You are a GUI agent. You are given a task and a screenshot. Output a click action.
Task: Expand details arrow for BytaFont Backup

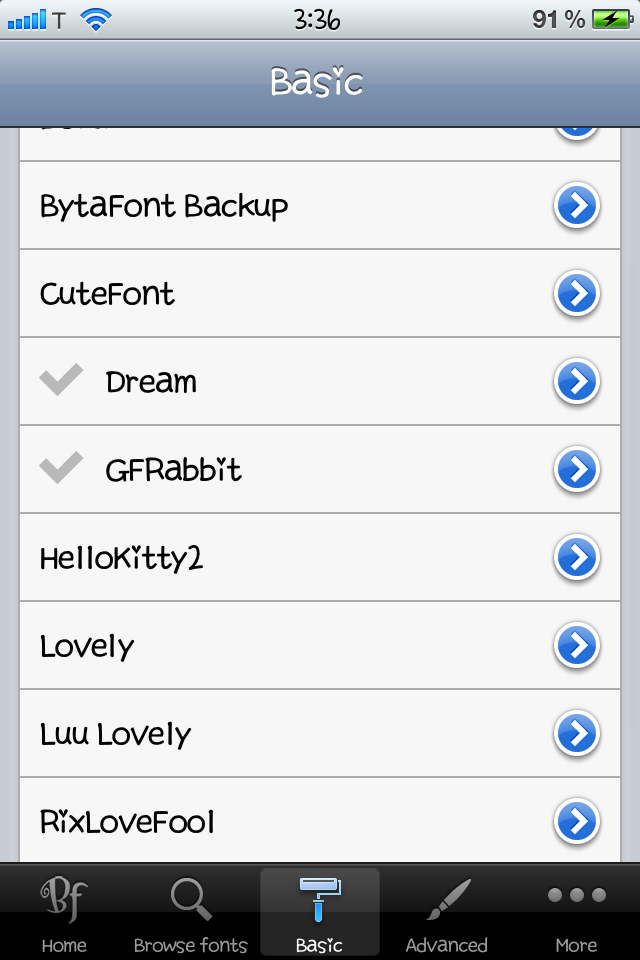(576, 206)
